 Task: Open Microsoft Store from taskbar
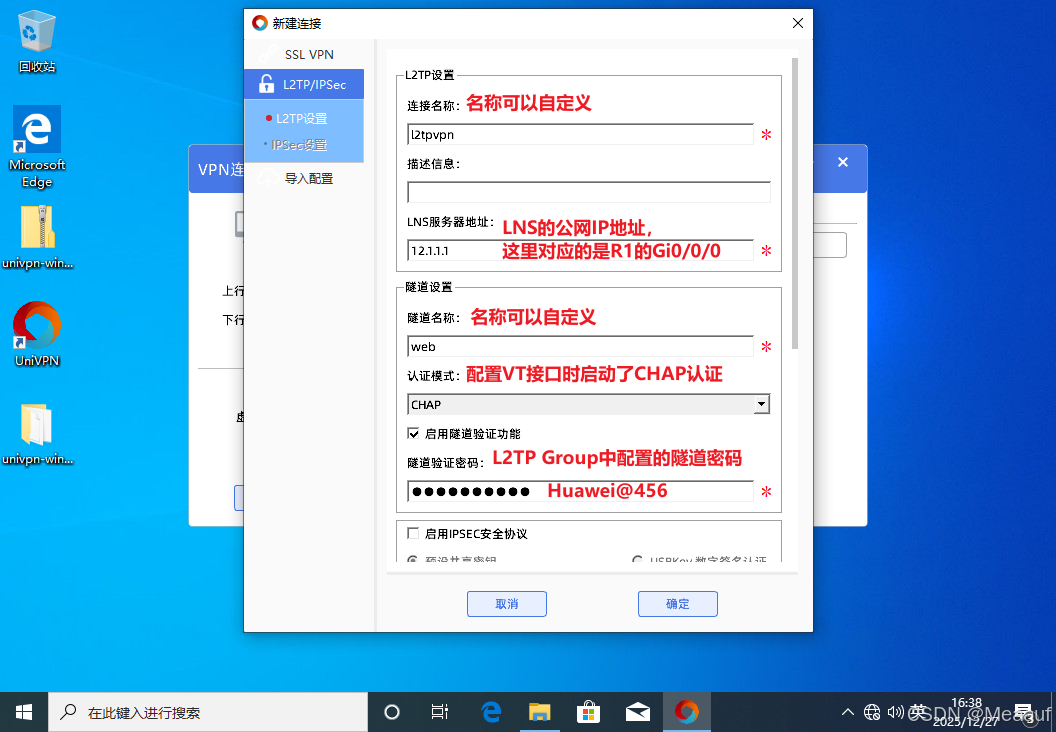pyautogui.click(x=588, y=712)
